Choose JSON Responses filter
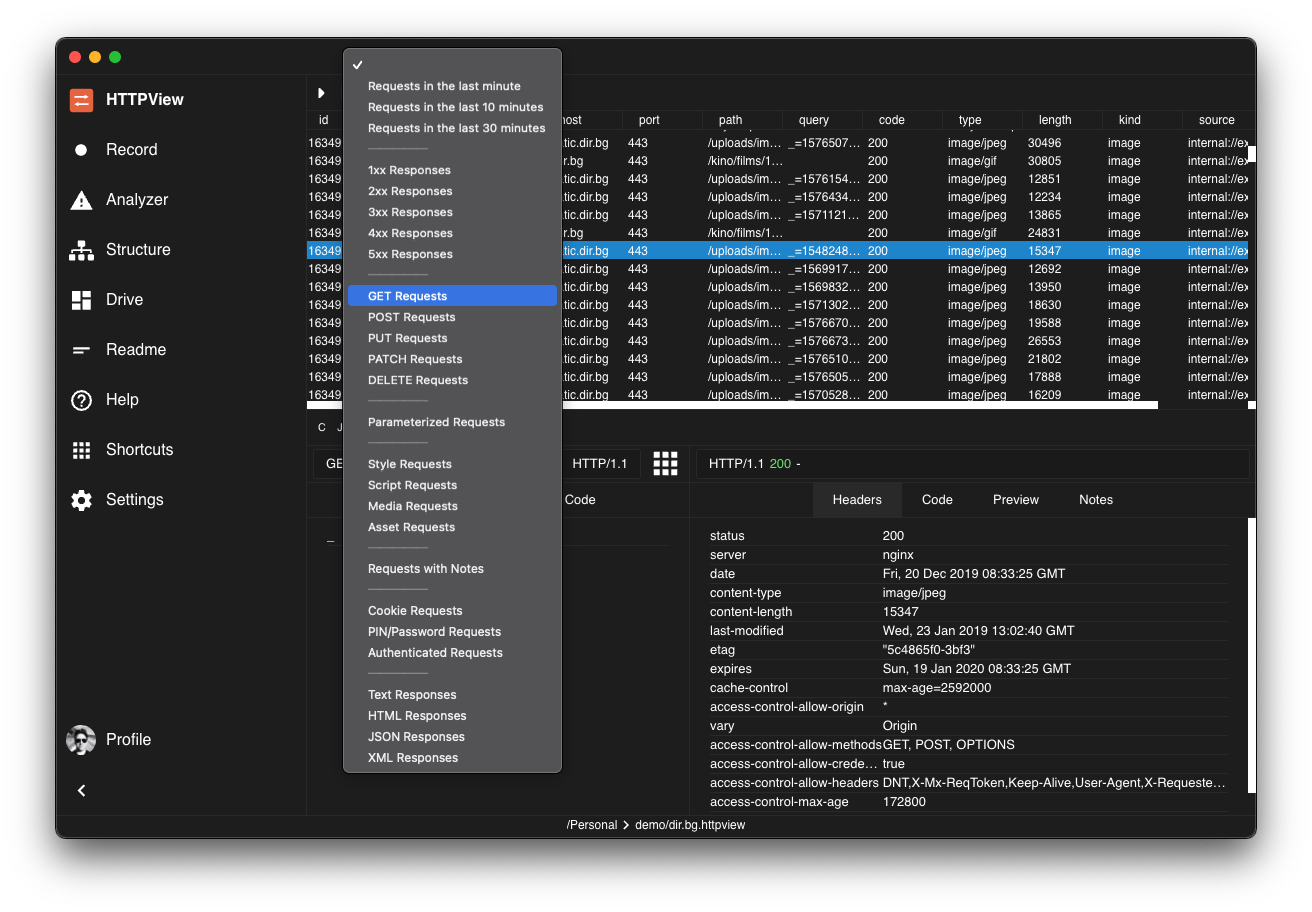 click(x=452, y=737)
